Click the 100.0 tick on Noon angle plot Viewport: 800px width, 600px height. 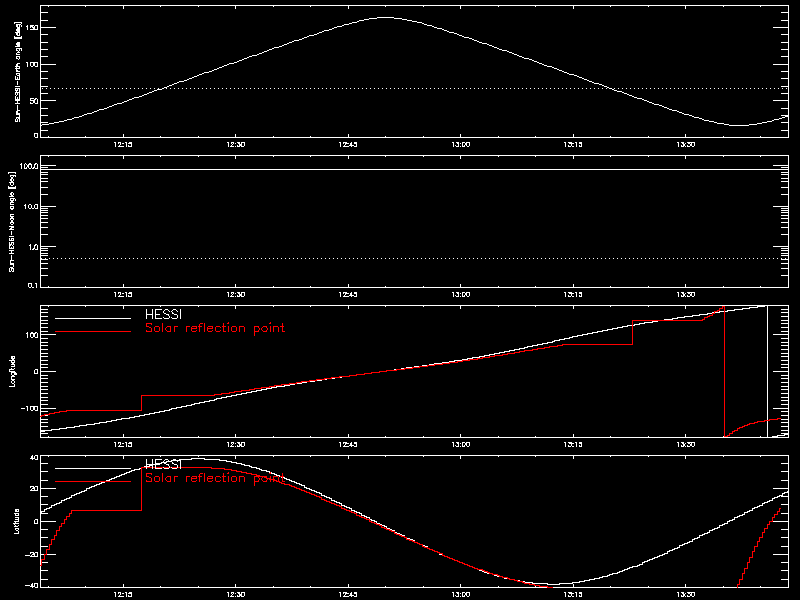[x=29, y=166]
